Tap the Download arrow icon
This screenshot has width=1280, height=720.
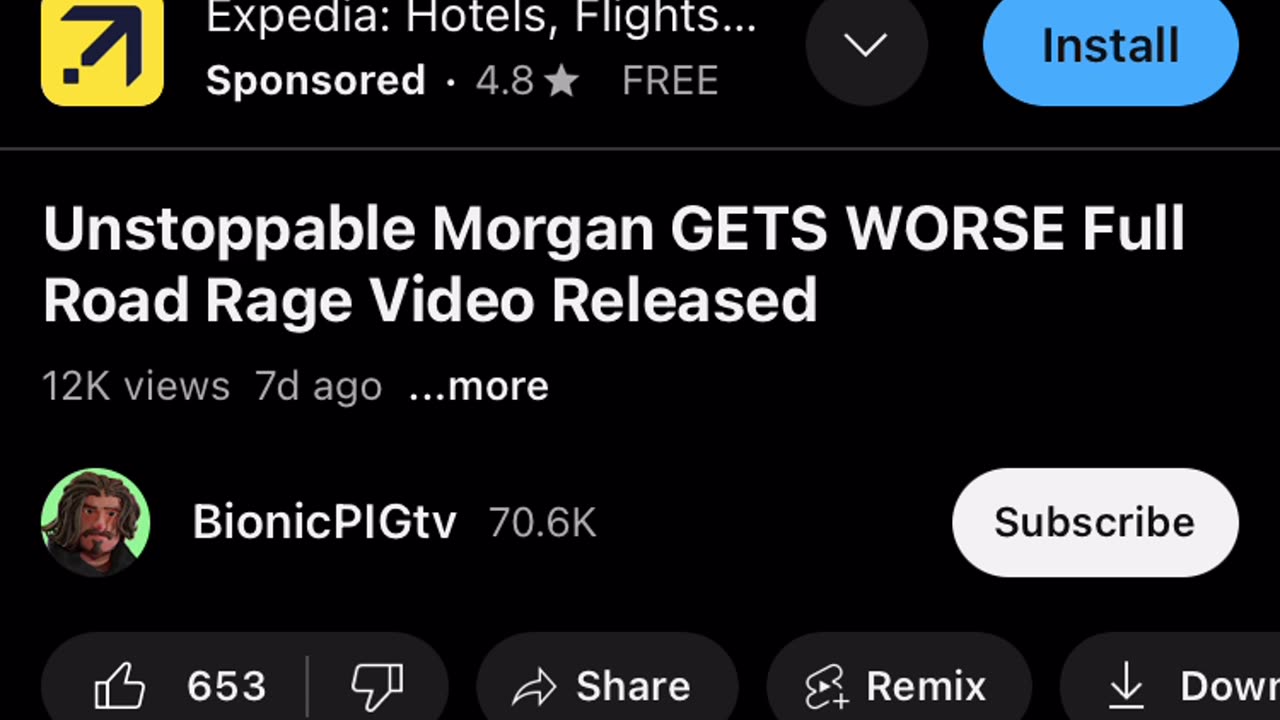(x=1127, y=687)
